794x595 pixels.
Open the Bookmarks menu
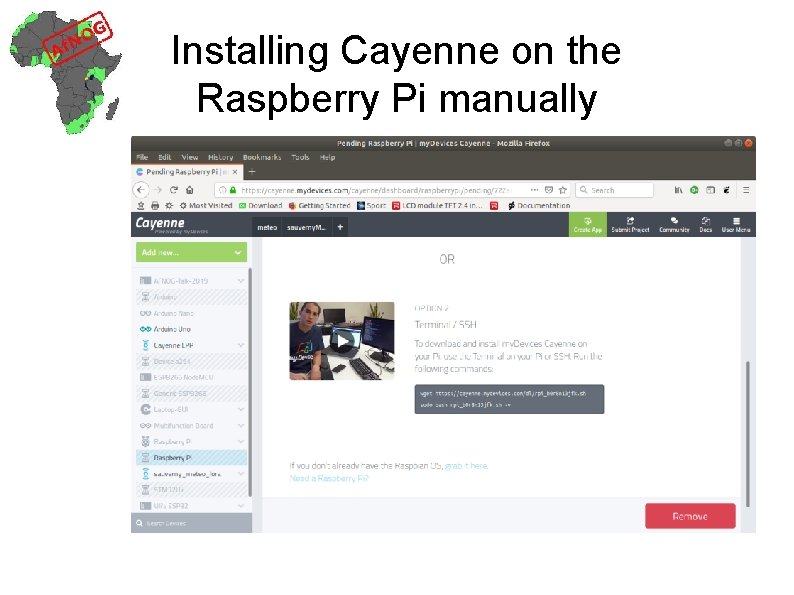point(262,157)
